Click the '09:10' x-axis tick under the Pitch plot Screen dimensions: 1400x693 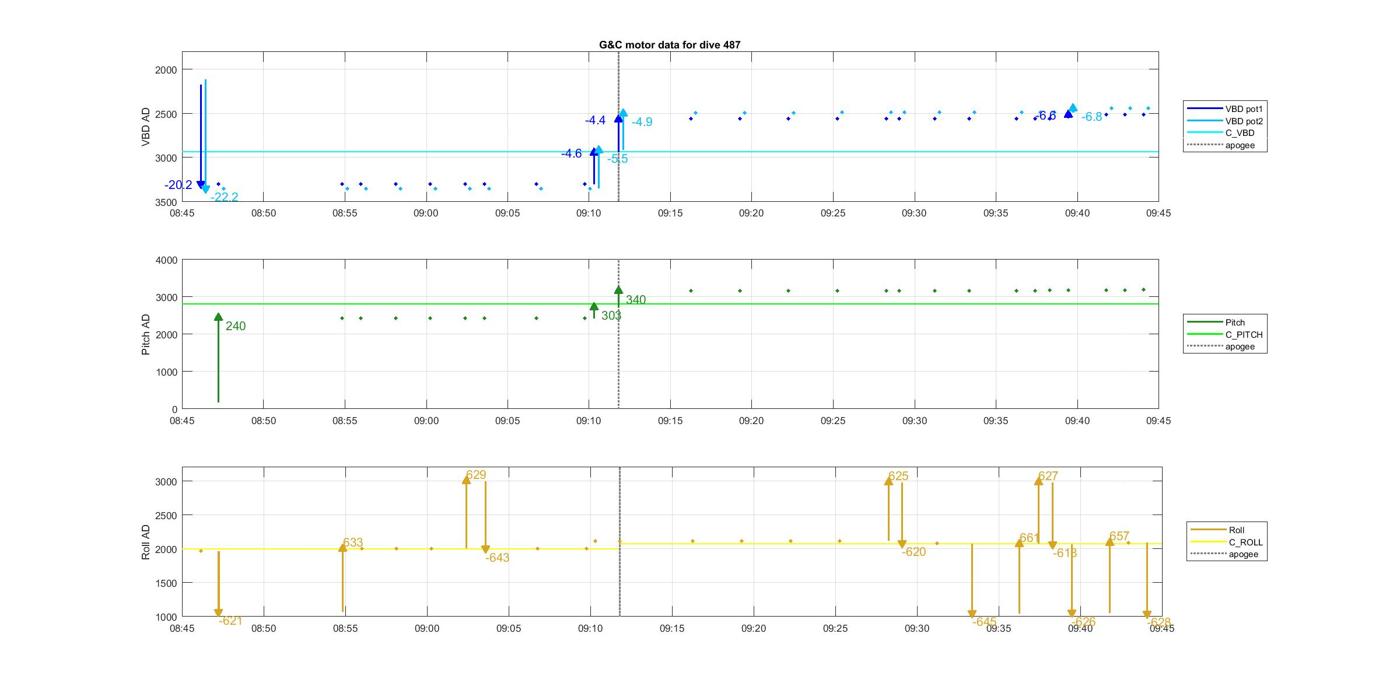[589, 421]
